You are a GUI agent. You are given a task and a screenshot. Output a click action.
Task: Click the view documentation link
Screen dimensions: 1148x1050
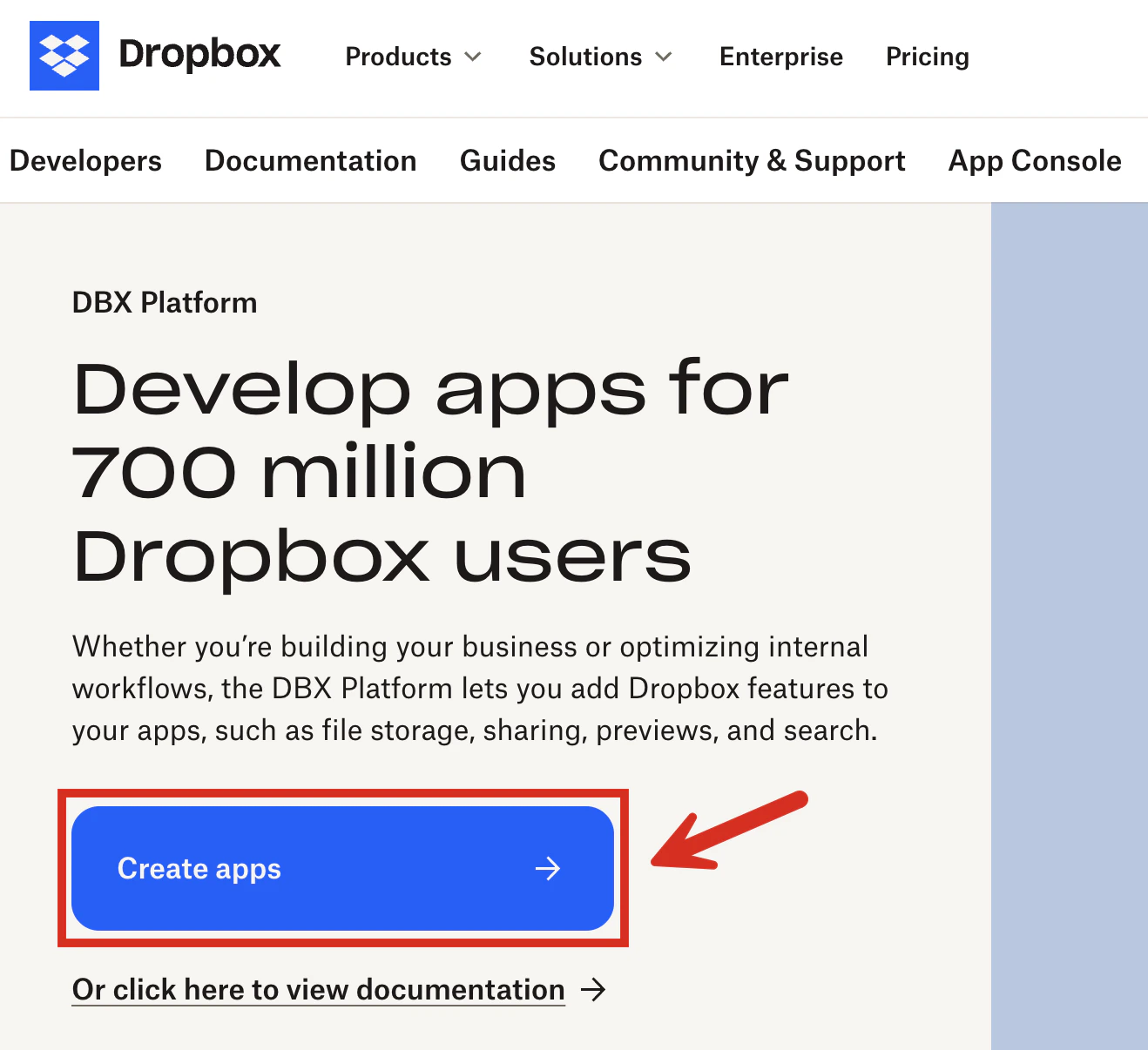[x=318, y=990]
